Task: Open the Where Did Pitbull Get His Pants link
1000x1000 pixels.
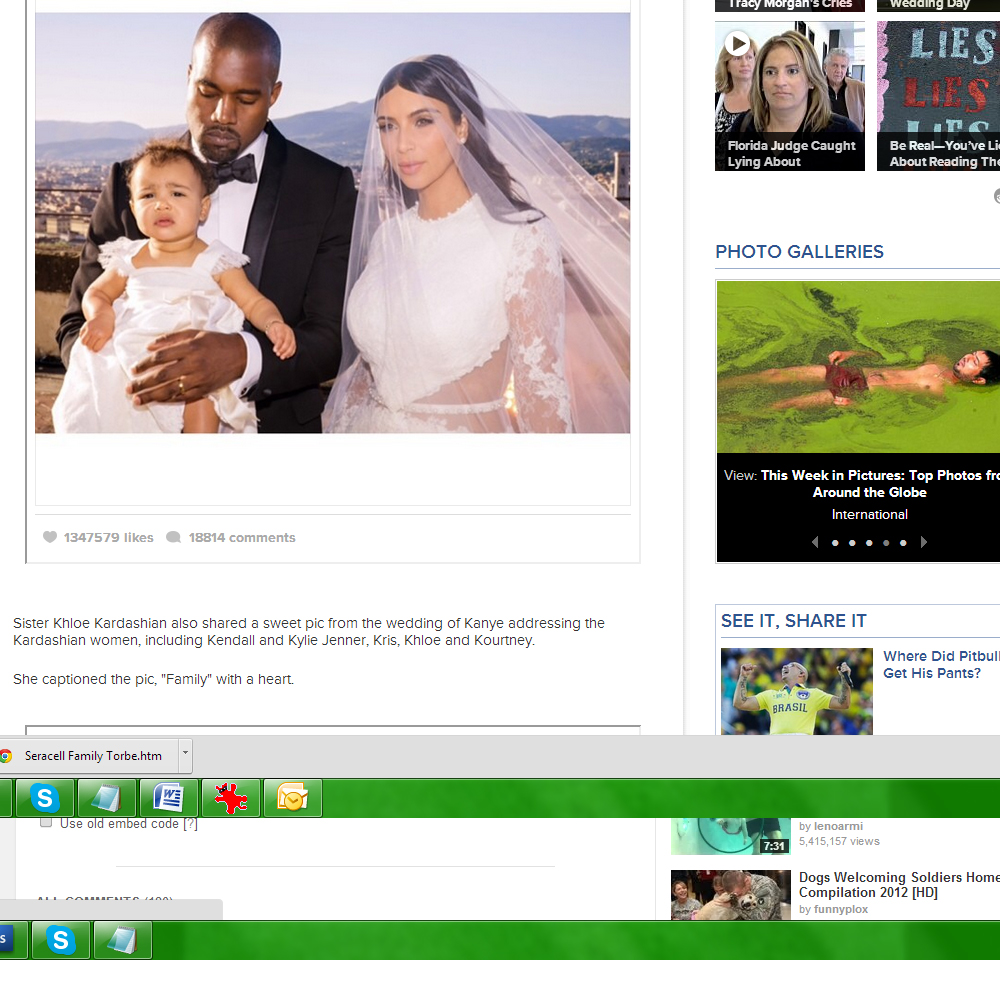Action: coord(940,665)
